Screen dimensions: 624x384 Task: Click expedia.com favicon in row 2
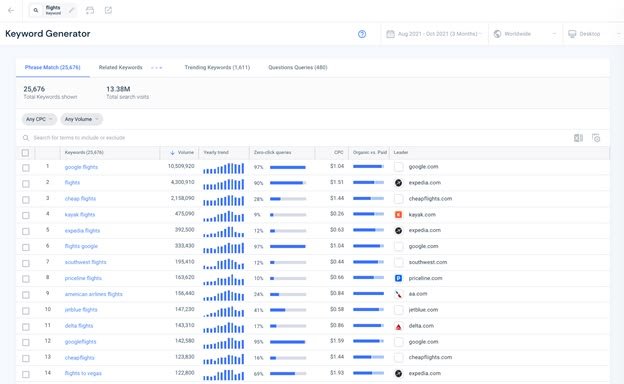click(398, 183)
